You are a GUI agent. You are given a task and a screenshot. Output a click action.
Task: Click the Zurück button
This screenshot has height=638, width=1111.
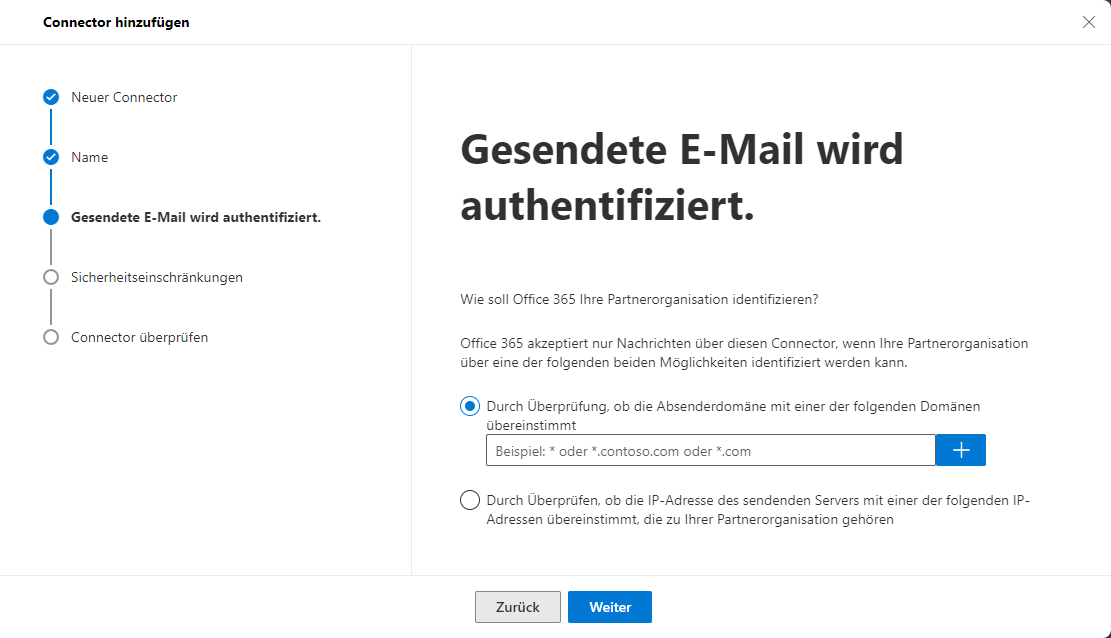click(x=518, y=607)
